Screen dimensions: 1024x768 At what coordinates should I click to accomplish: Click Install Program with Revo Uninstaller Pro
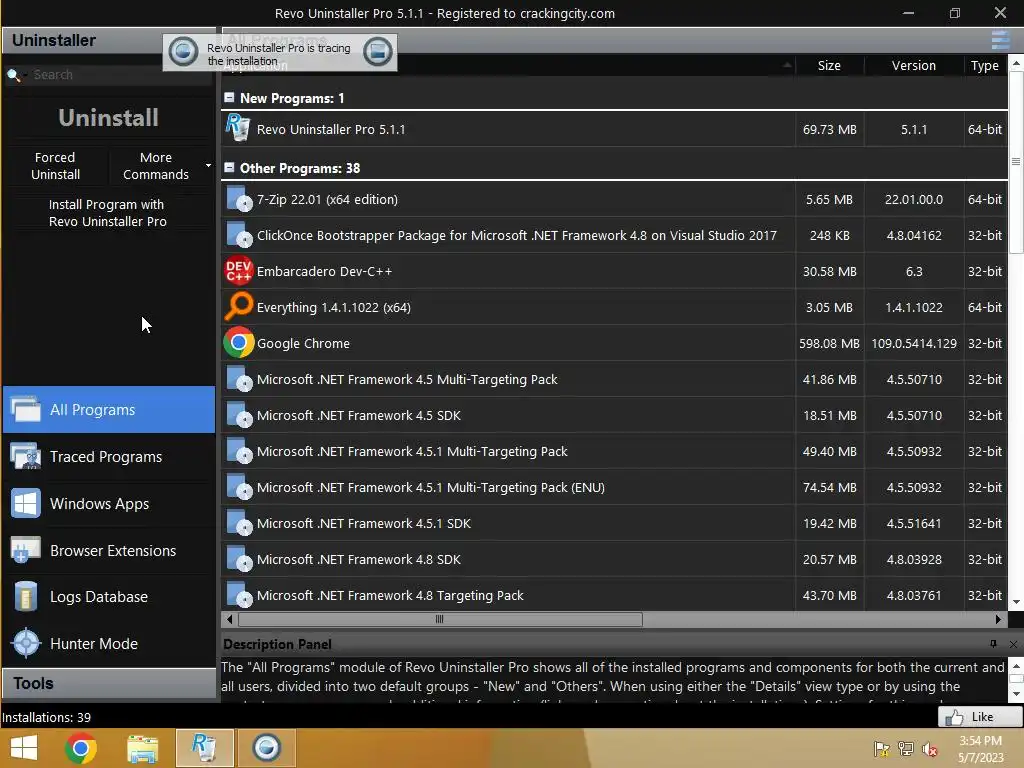pyautogui.click(x=108, y=213)
